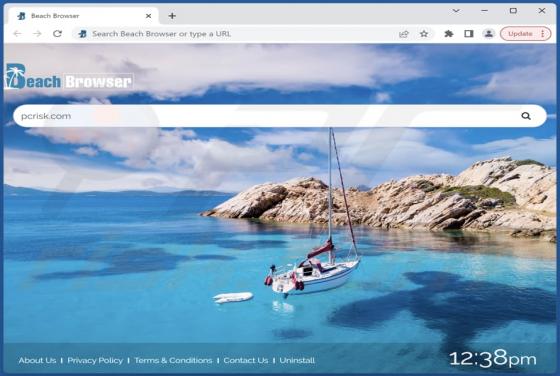This screenshot has height=376, width=560.
Task: Click the Beach Browser logo
Action: [x=69, y=77]
